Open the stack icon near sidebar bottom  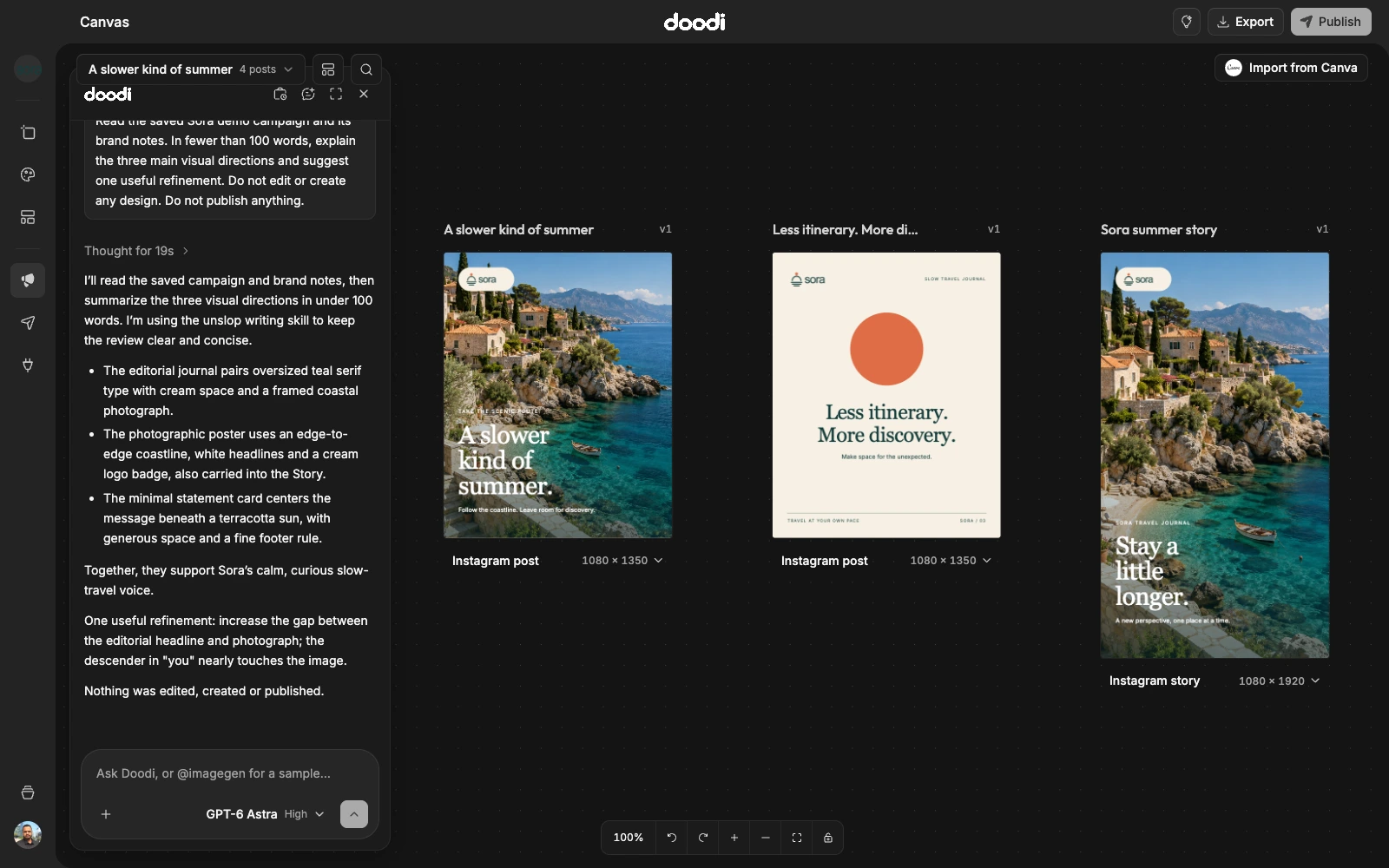(28, 792)
